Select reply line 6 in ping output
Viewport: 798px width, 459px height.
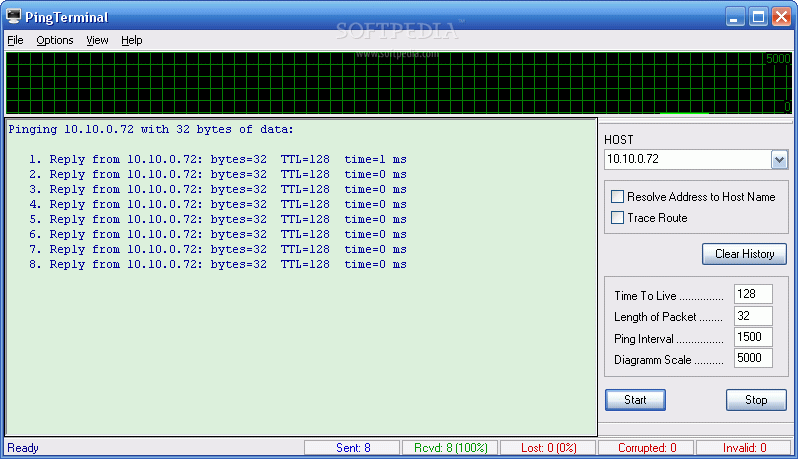coord(218,235)
